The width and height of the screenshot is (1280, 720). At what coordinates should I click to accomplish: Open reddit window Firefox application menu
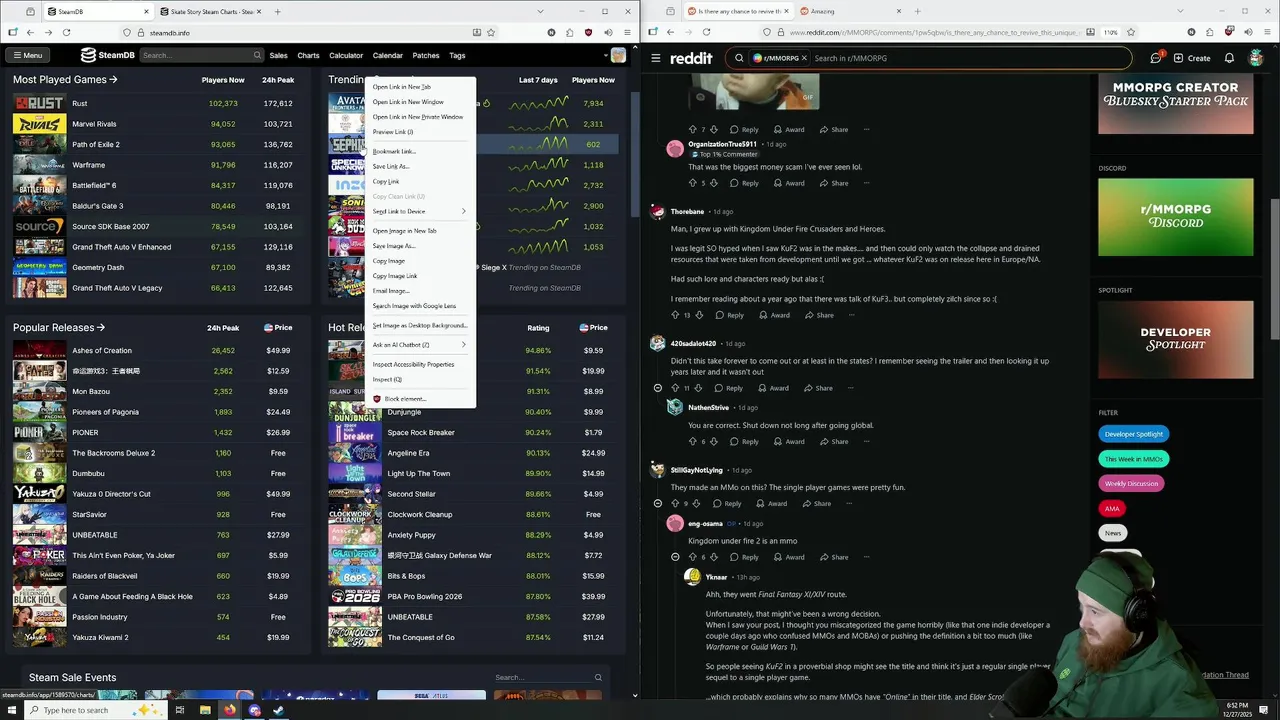tap(1268, 32)
